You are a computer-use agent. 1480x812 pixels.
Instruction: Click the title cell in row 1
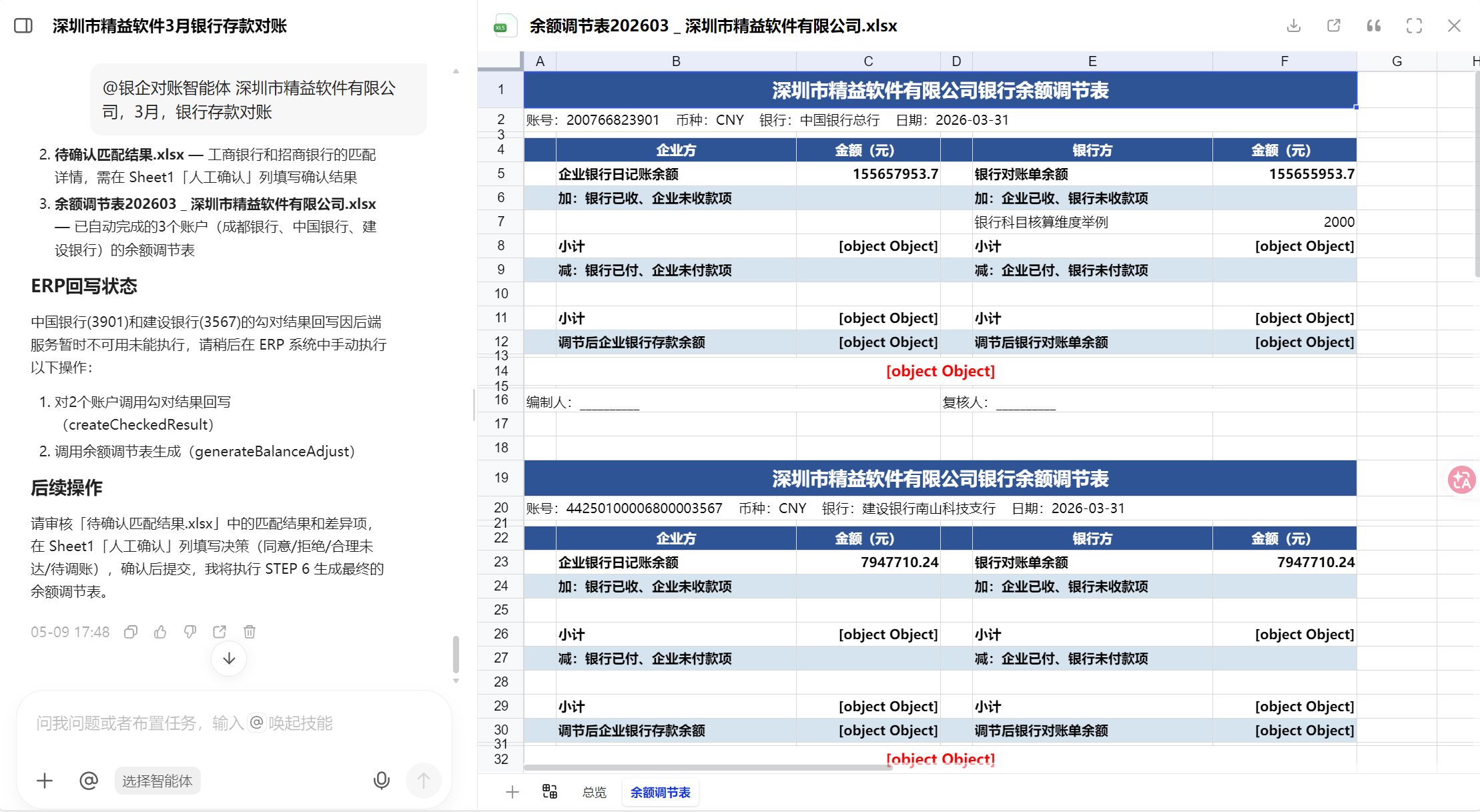click(940, 90)
